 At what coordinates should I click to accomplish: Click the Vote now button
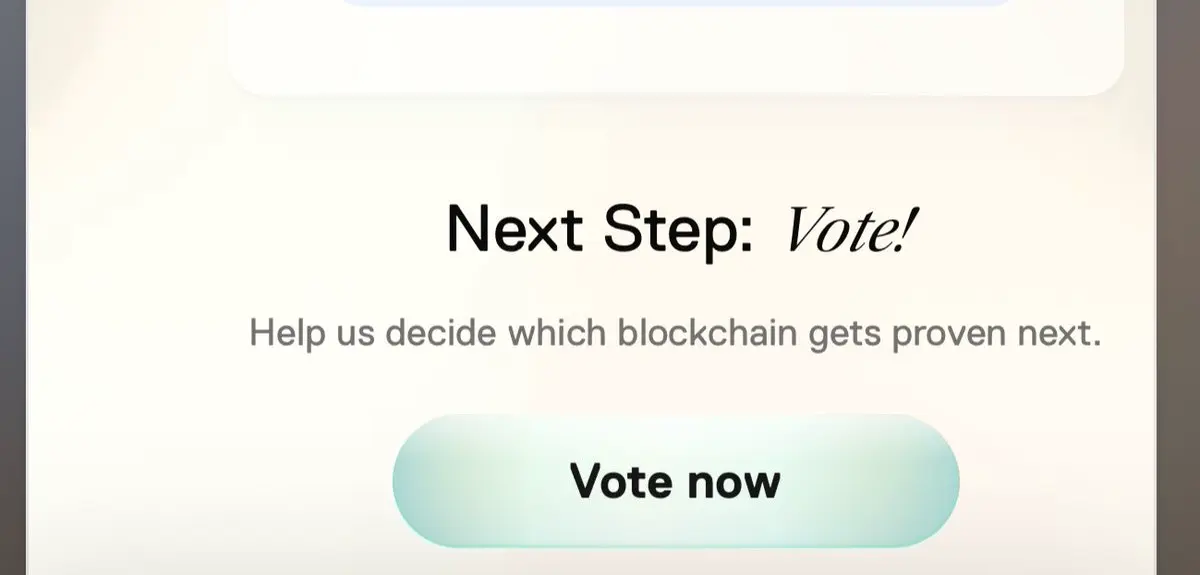pos(676,481)
